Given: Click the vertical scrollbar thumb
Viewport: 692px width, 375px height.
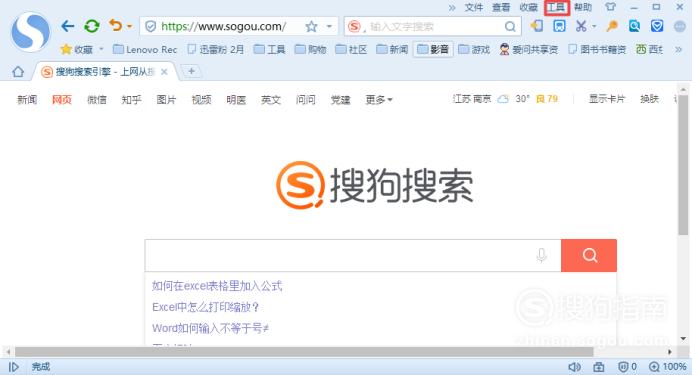Looking at the screenshot, I should tap(683, 165).
